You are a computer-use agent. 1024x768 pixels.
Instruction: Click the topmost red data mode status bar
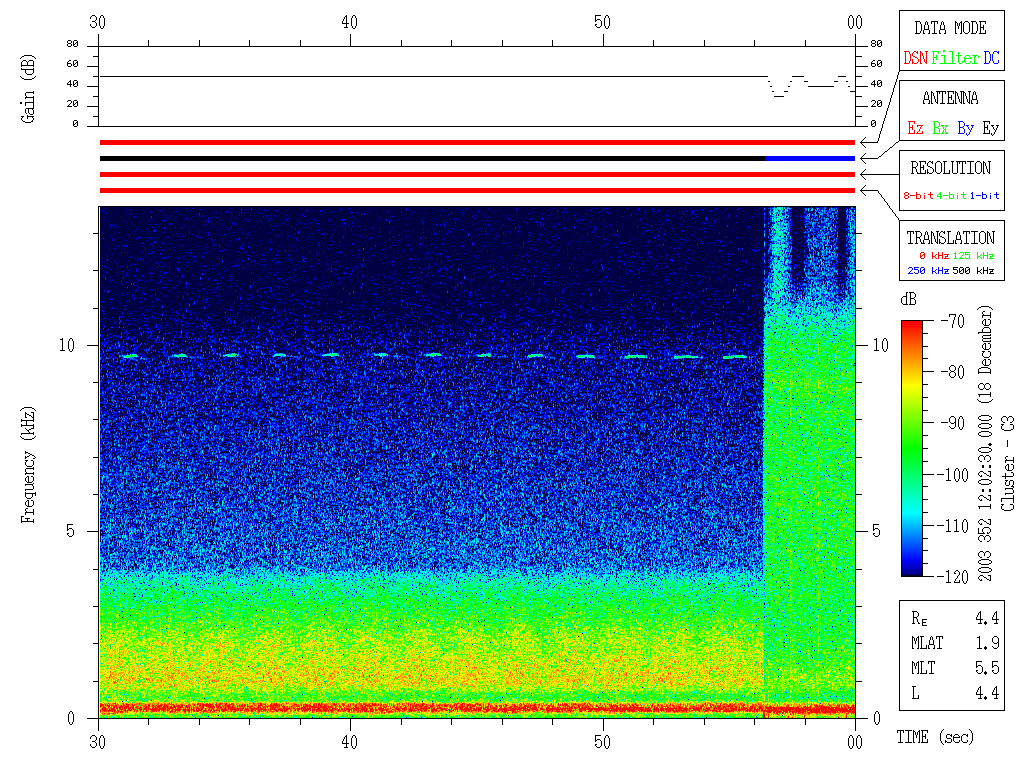pos(477,142)
